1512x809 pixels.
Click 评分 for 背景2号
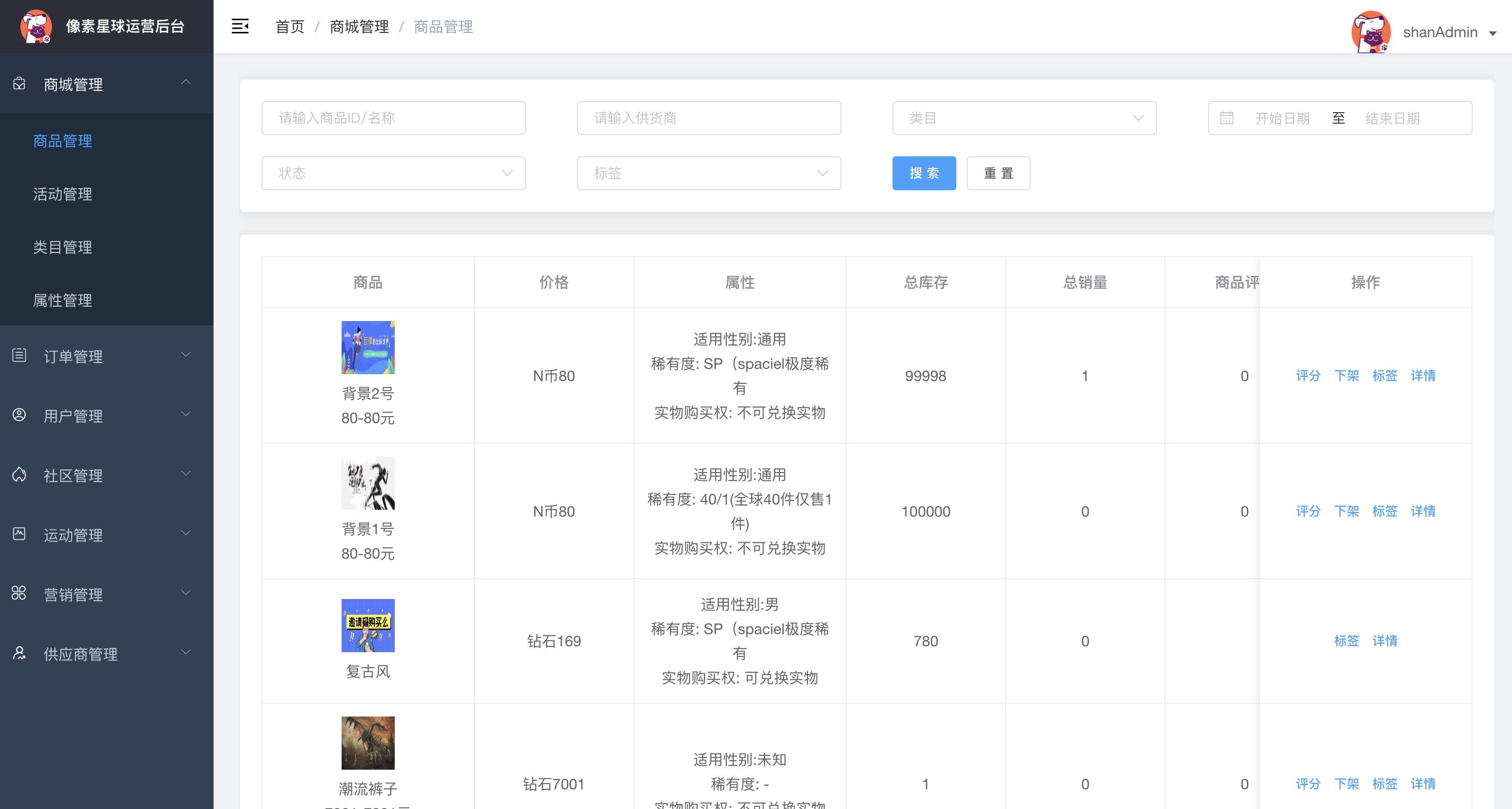(1308, 376)
